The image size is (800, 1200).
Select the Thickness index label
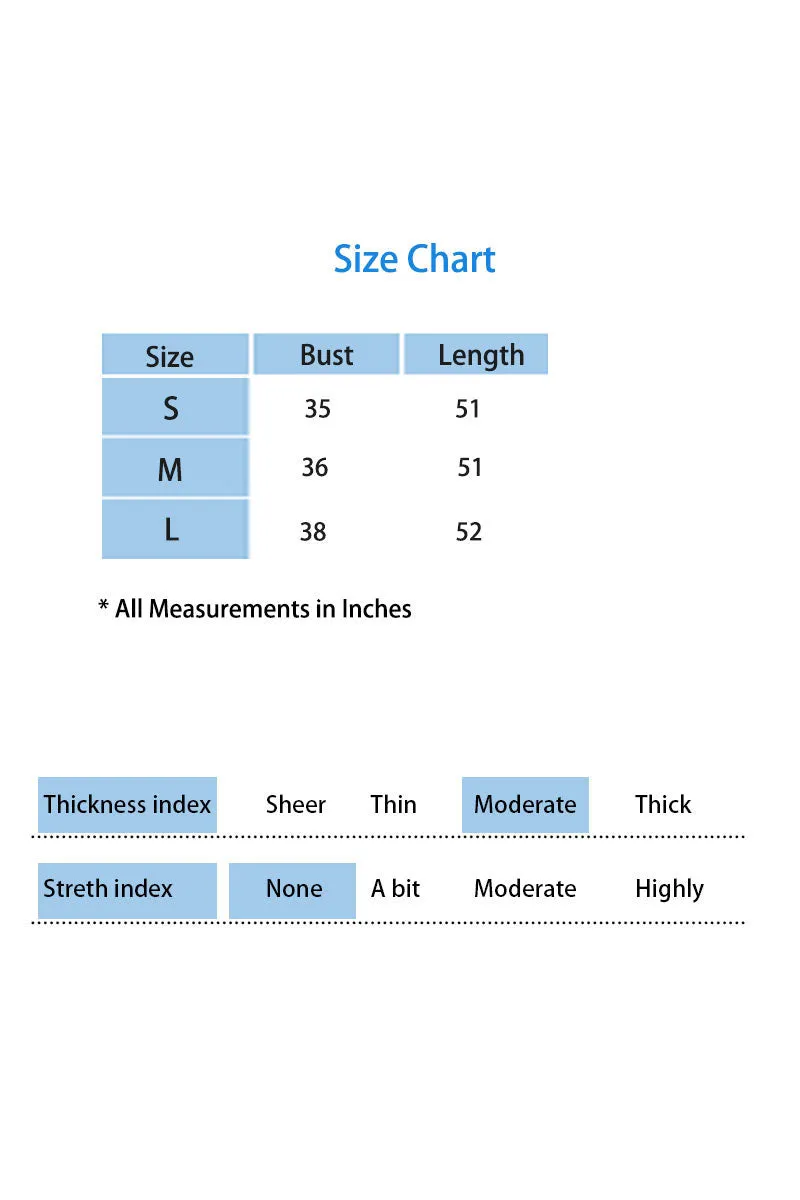coord(127,805)
